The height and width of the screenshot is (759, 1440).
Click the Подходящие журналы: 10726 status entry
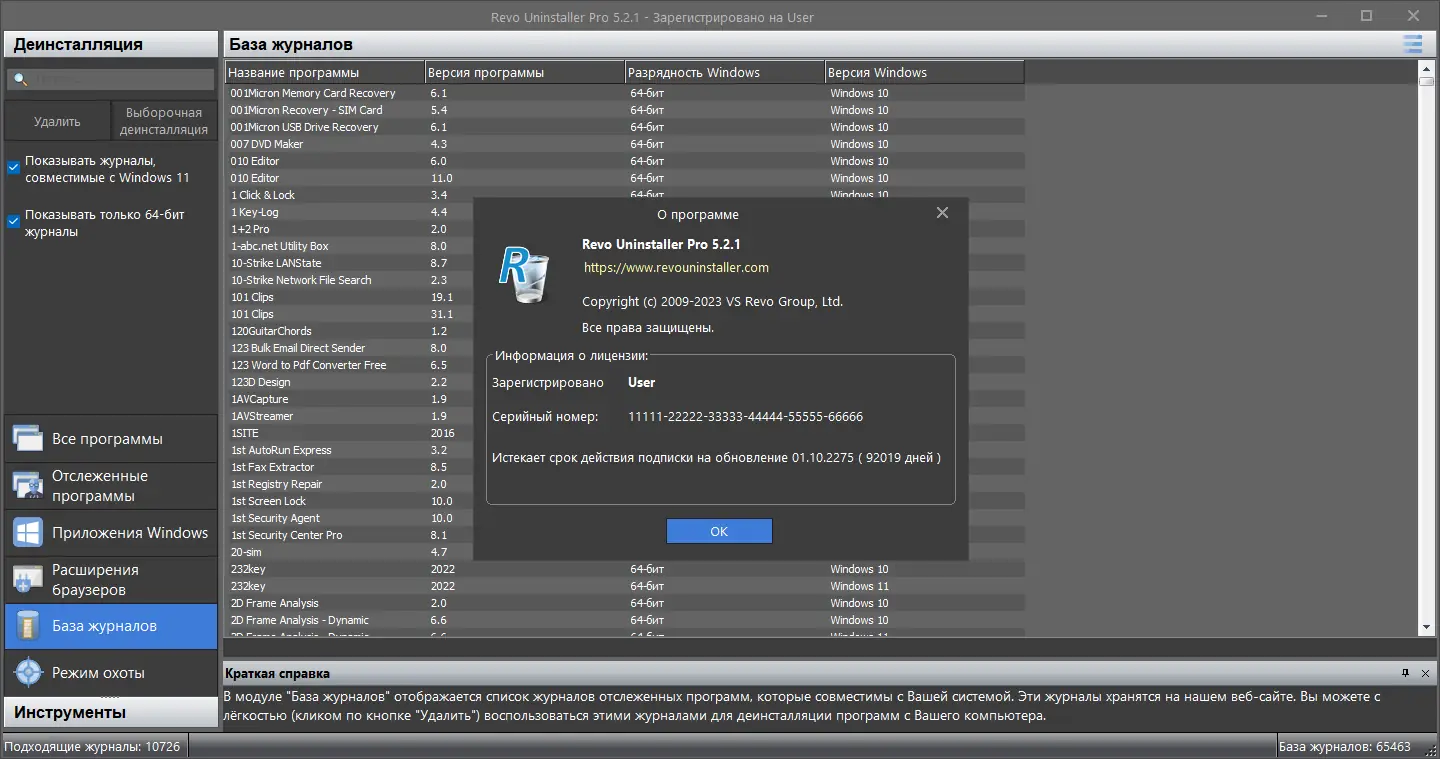click(93, 746)
